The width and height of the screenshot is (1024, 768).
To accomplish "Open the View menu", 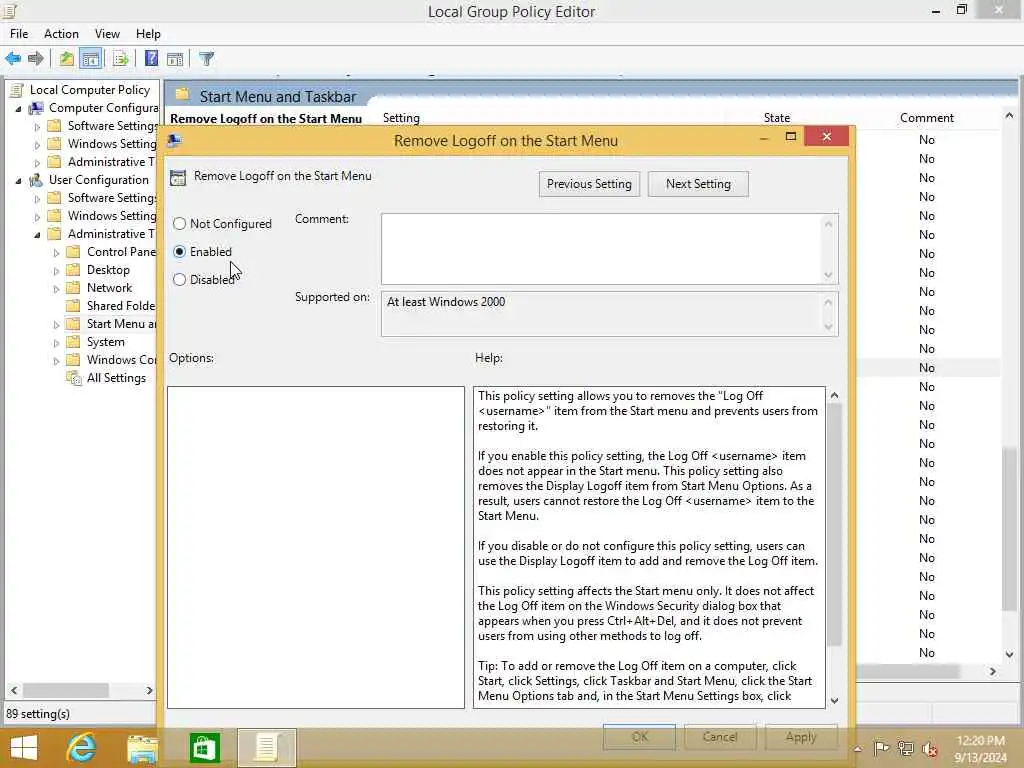I will [107, 34].
